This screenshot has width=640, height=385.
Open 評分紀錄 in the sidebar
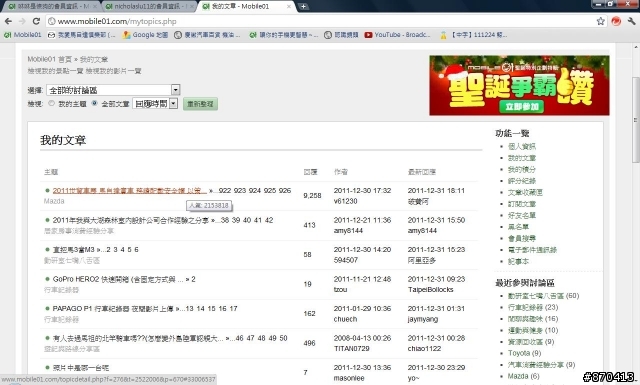point(522,181)
